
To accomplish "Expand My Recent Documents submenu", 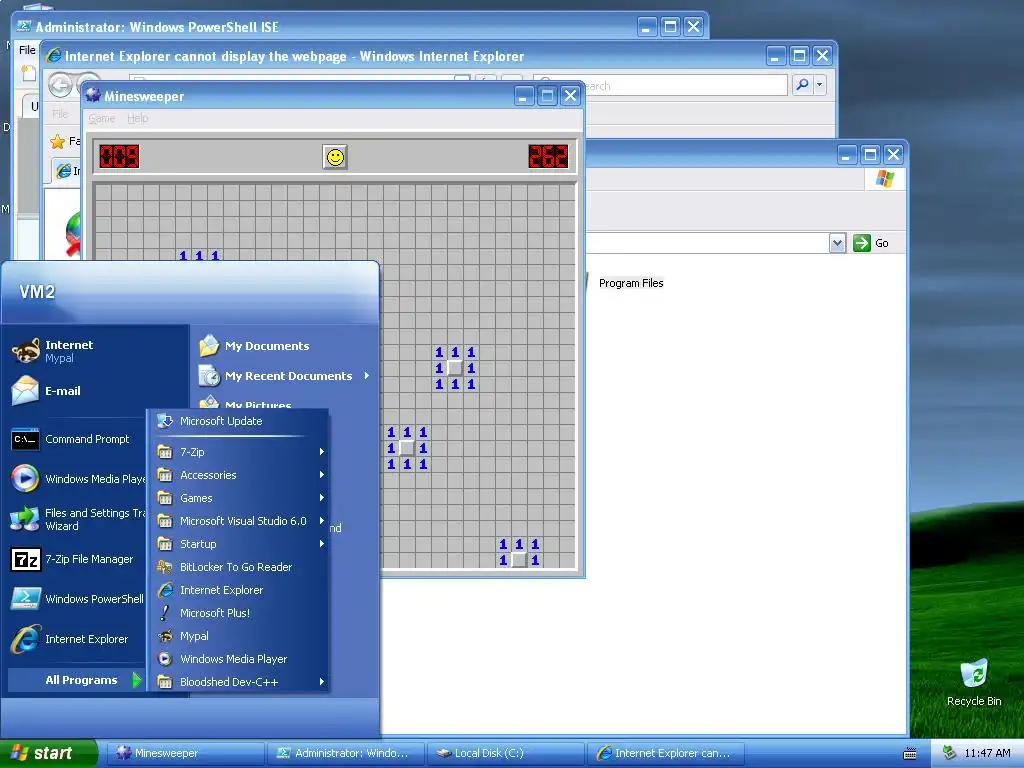I will (x=285, y=376).
